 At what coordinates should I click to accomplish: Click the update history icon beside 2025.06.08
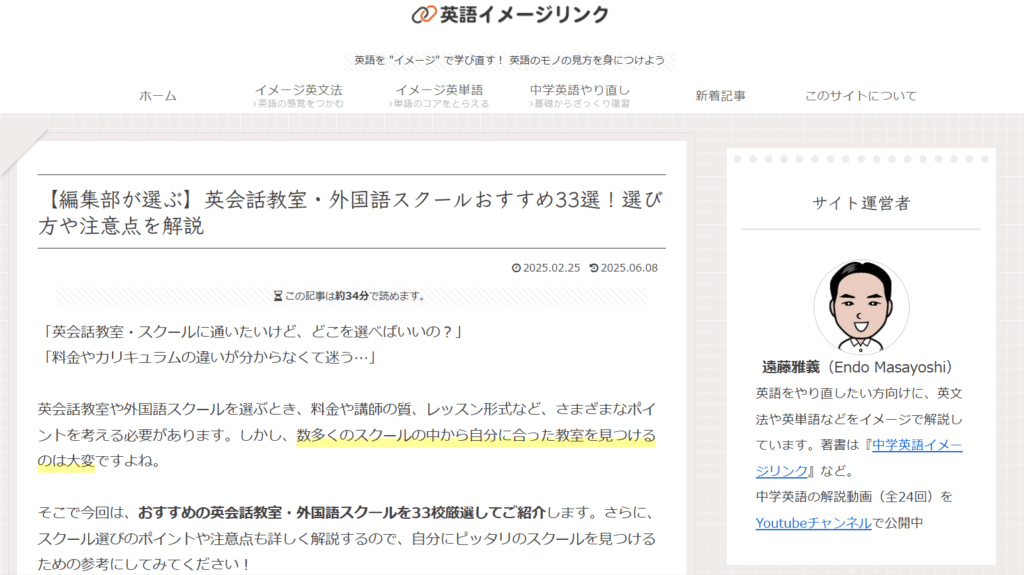coord(594,268)
